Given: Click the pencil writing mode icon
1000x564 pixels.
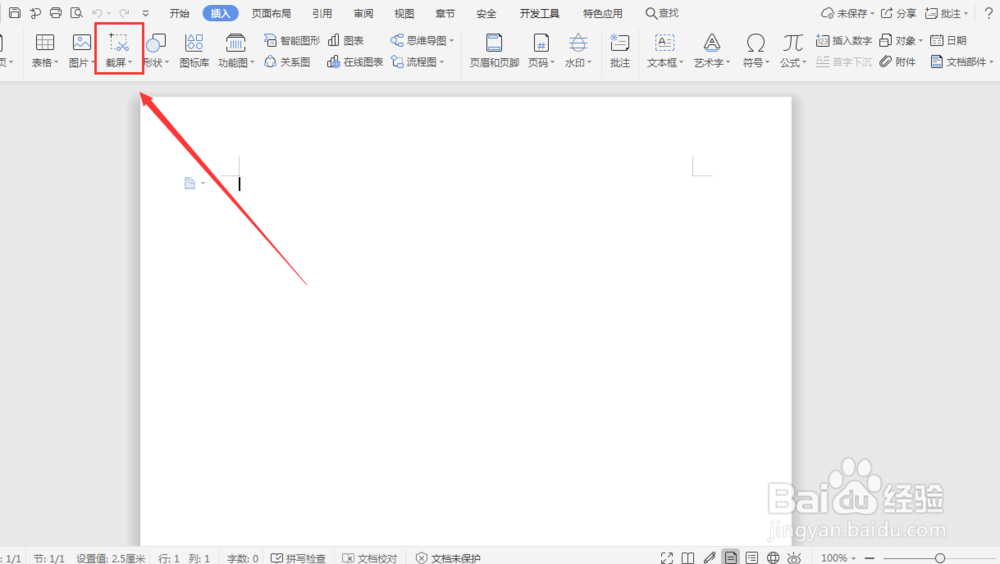Looking at the screenshot, I should click(x=709, y=558).
